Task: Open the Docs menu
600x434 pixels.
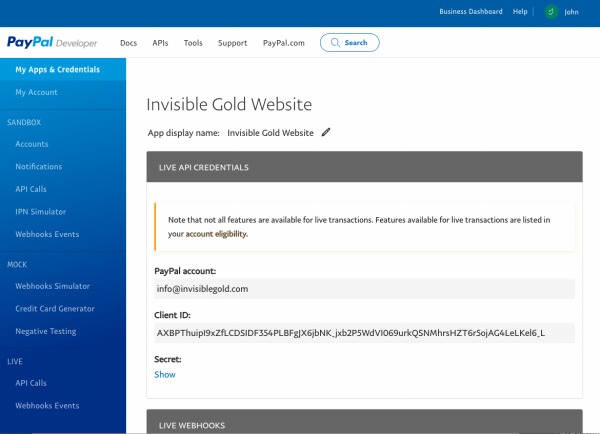Action: 129,43
